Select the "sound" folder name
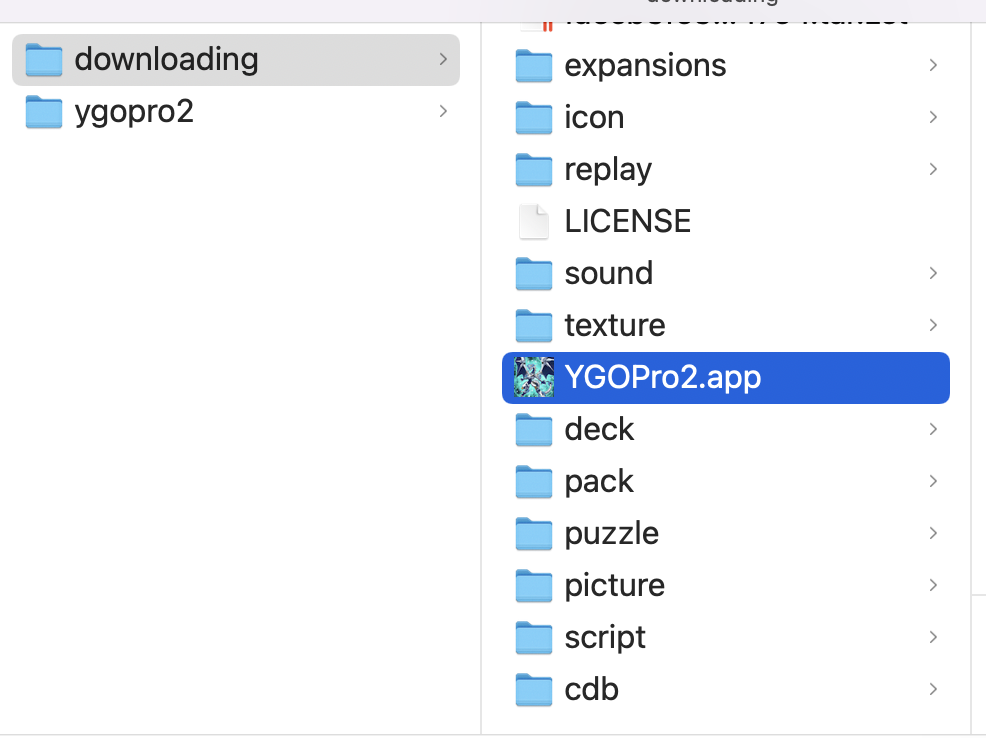This screenshot has width=986, height=738. [609, 273]
